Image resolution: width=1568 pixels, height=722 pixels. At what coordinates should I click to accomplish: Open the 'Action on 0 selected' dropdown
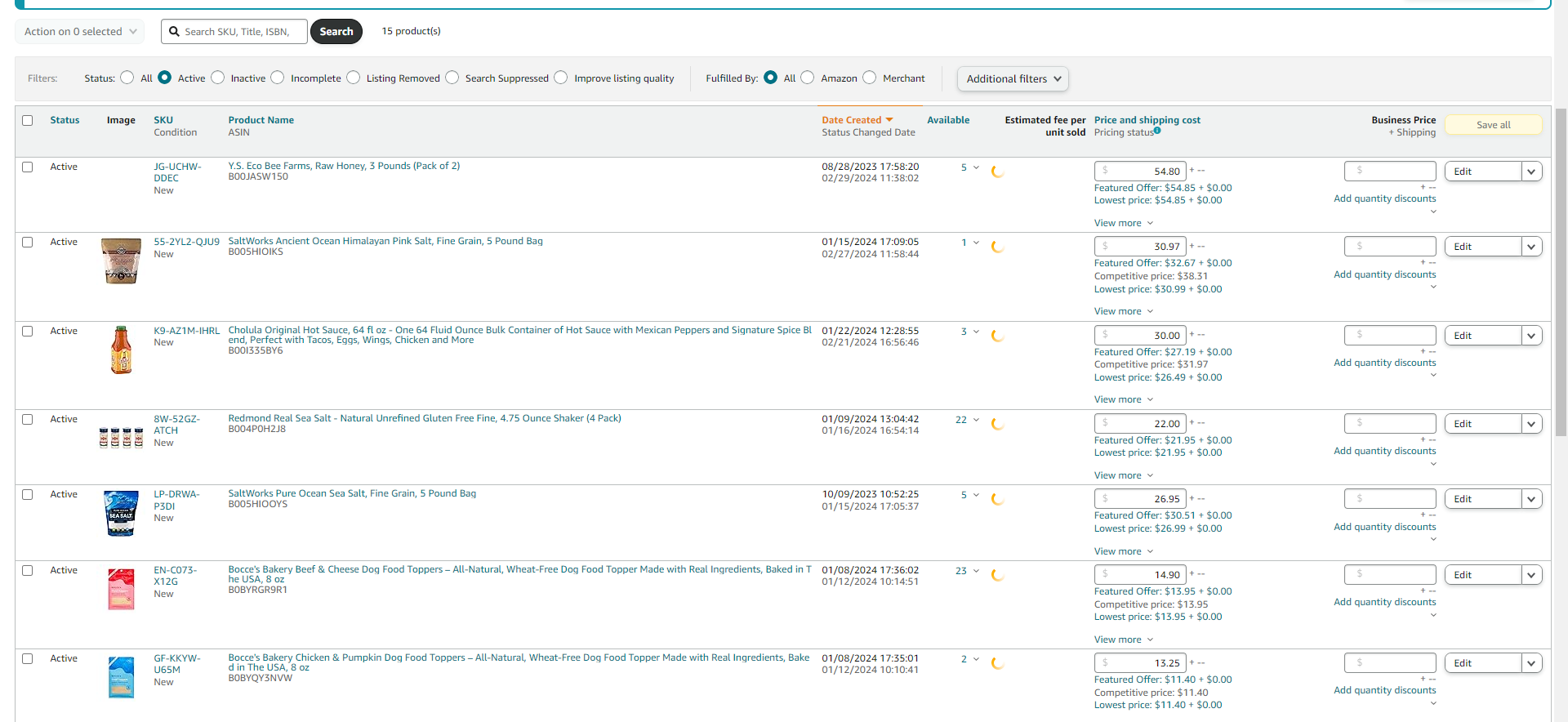[x=80, y=32]
